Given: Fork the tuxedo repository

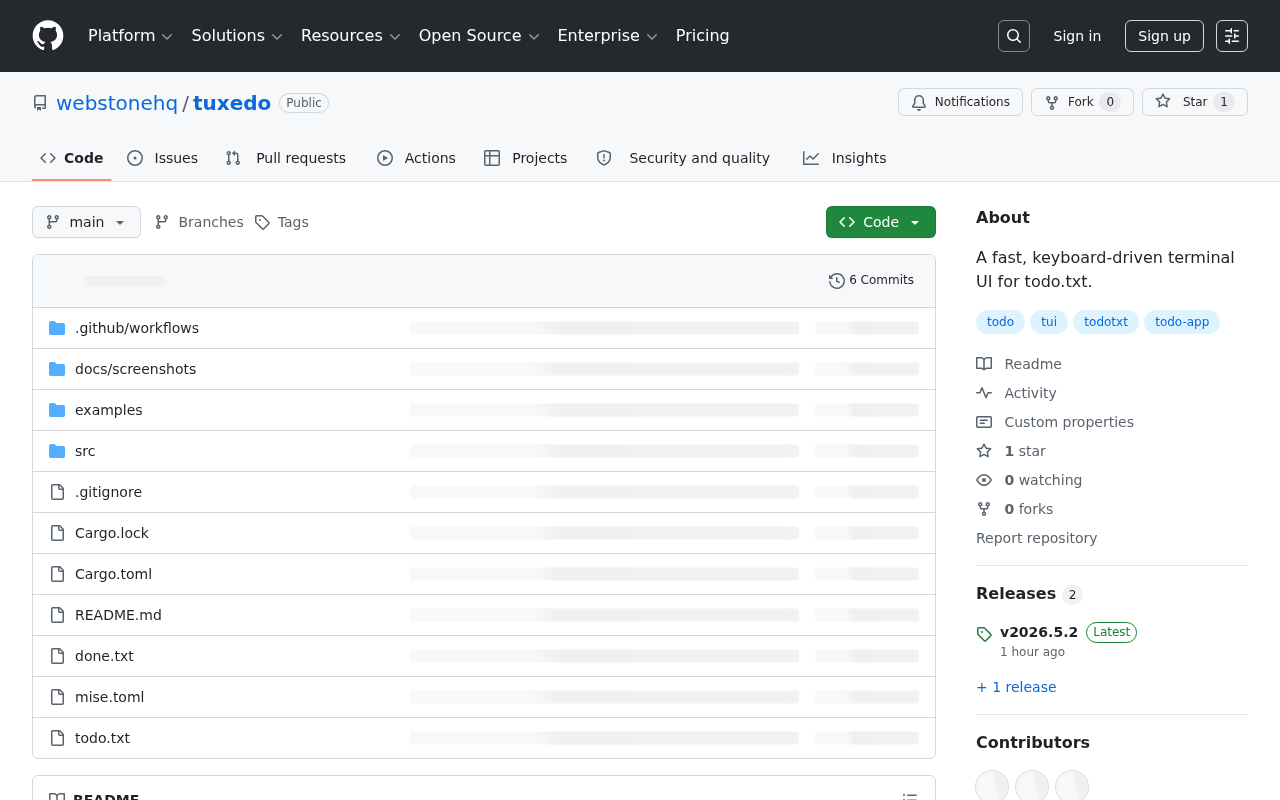Looking at the screenshot, I should (1082, 102).
